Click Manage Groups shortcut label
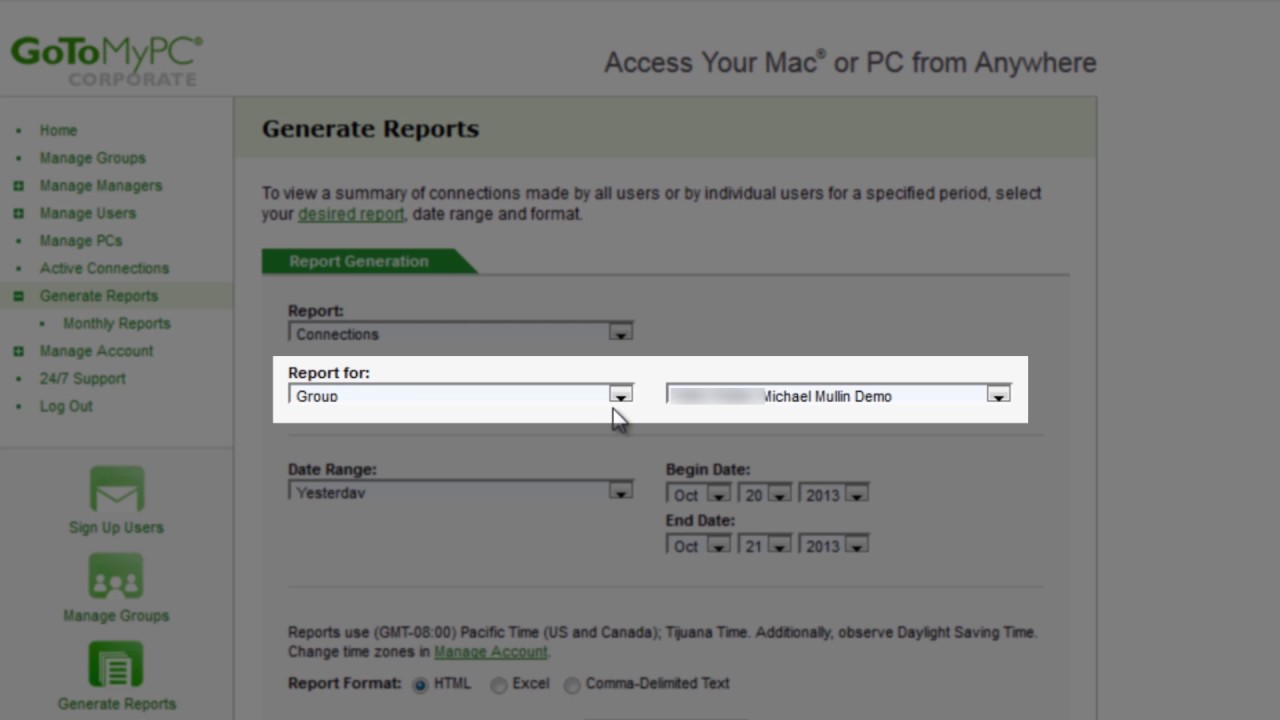Screen dimensions: 1280x720 point(116,615)
